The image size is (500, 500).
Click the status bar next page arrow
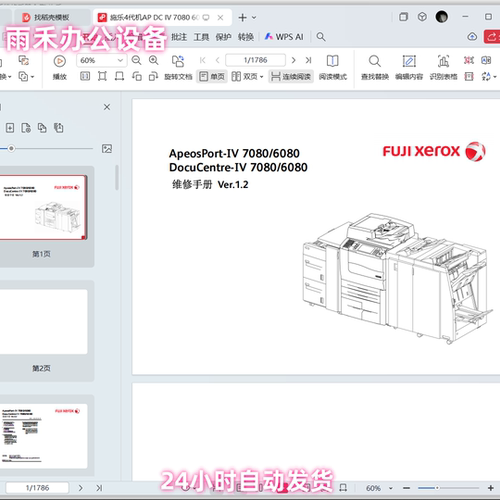pos(80,488)
